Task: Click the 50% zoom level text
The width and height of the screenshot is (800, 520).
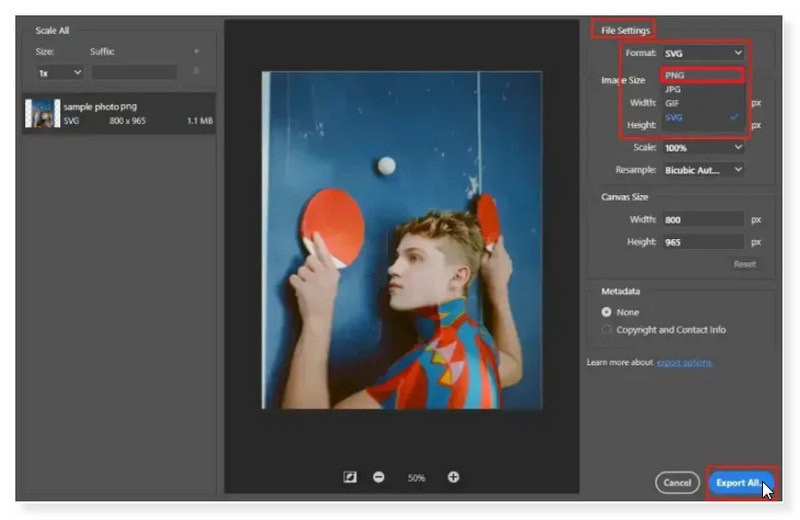Action: [416, 478]
